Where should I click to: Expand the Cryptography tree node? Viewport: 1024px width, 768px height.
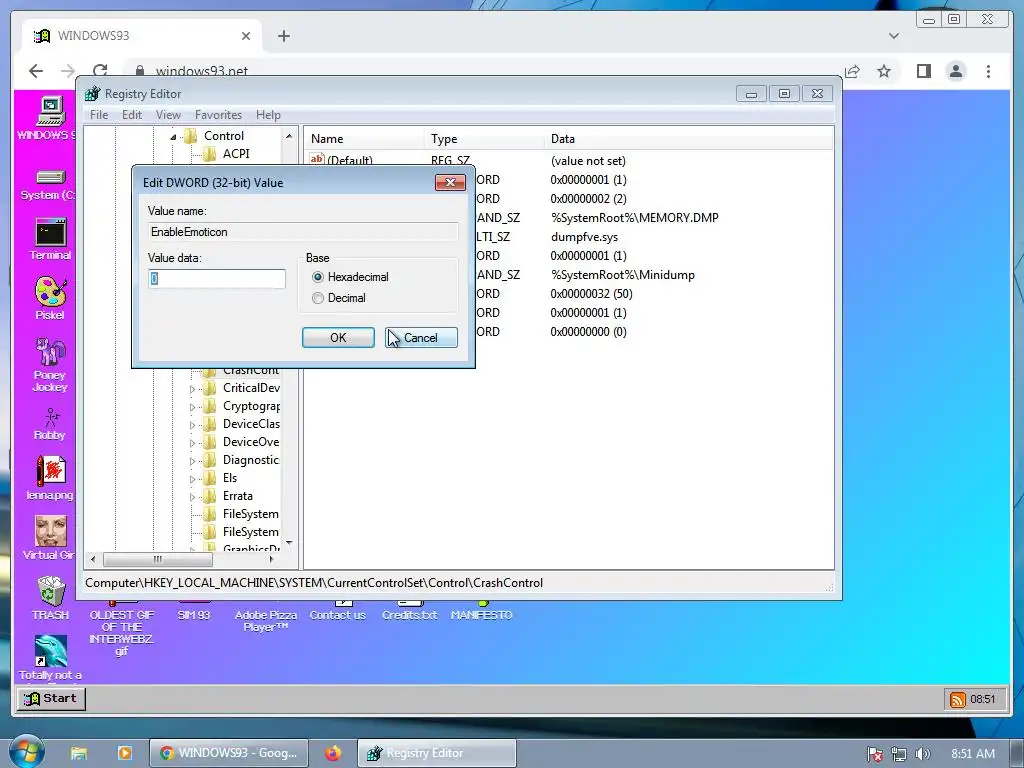[192, 407]
